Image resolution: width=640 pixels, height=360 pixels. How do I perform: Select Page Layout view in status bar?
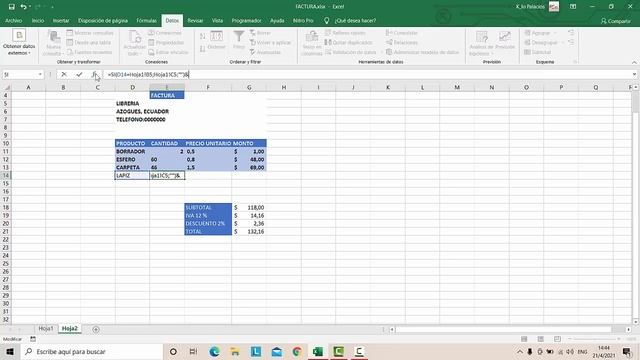point(540,339)
